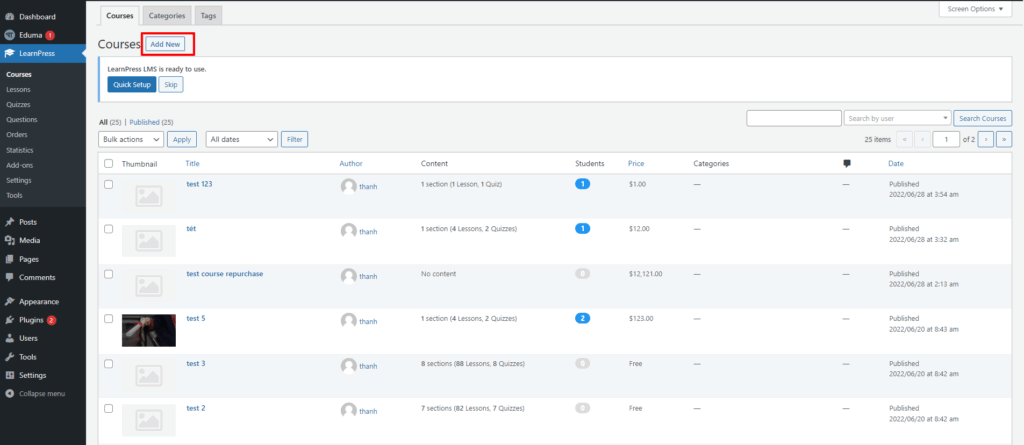Click the placeholder thumbnail for test 123
1024x445 pixels.
coord(149,195)
